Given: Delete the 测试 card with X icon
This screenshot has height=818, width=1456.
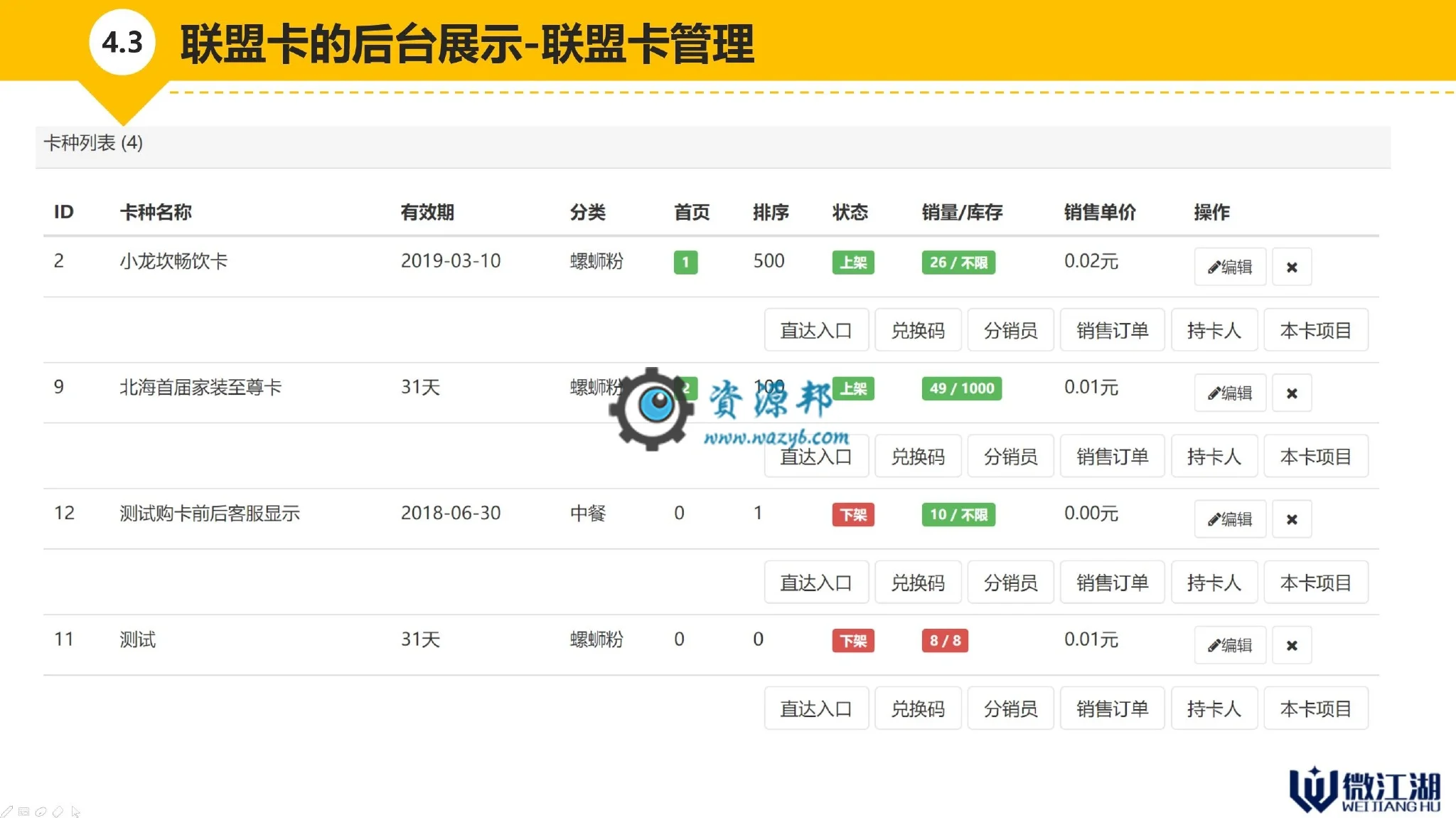Looking at the screenshot, I should [x=1292, y=645].
